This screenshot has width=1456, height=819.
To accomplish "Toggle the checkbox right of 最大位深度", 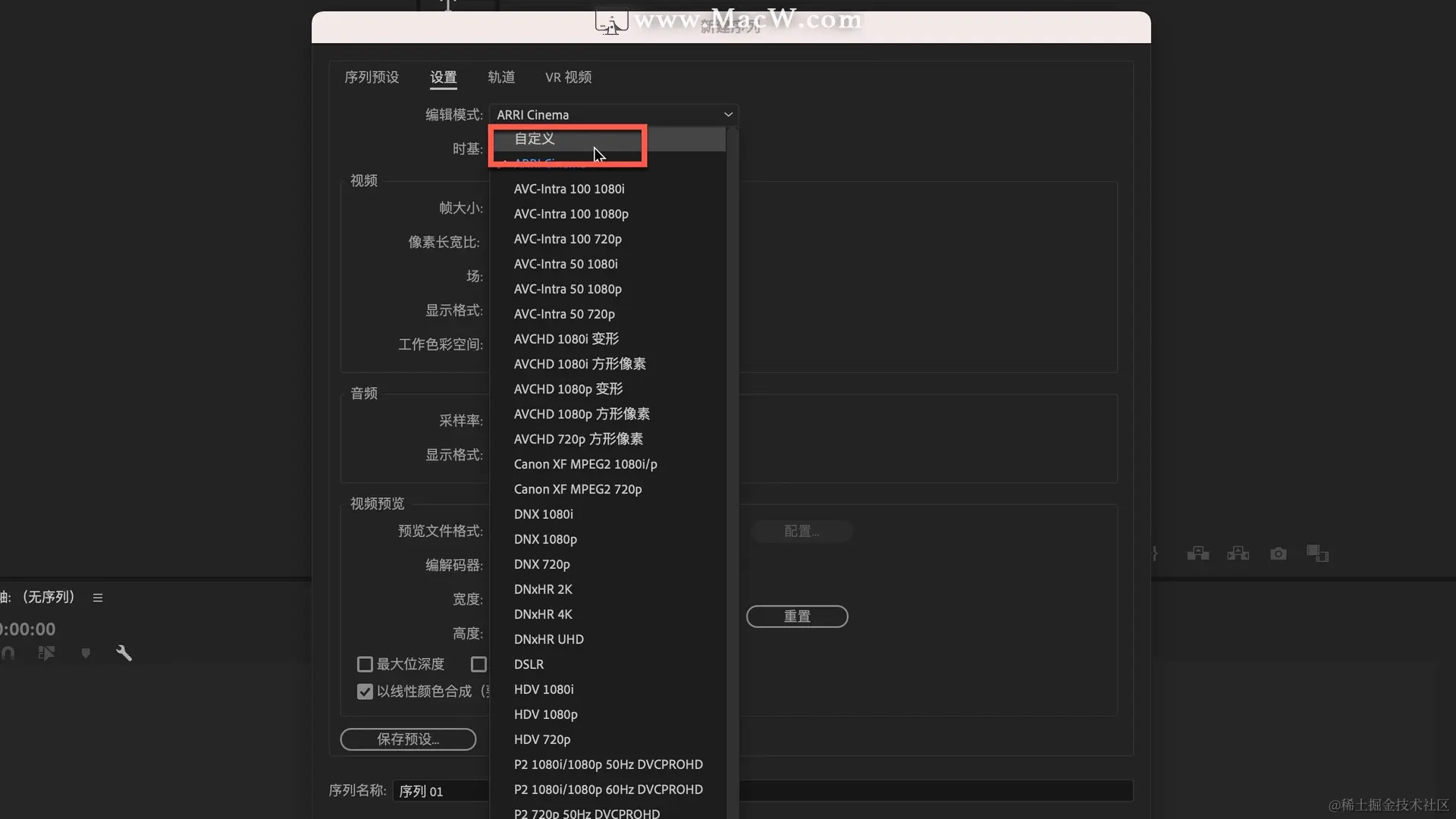I will (479, 664).
